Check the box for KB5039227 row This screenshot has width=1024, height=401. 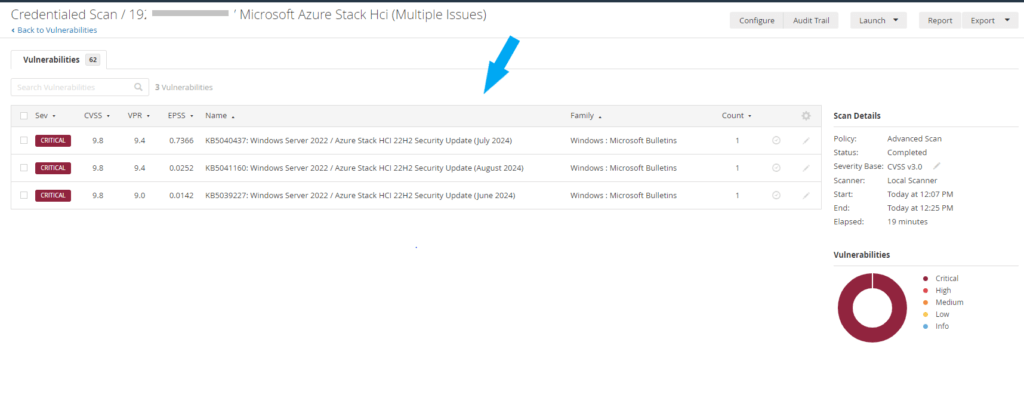(x=24, y=195)
